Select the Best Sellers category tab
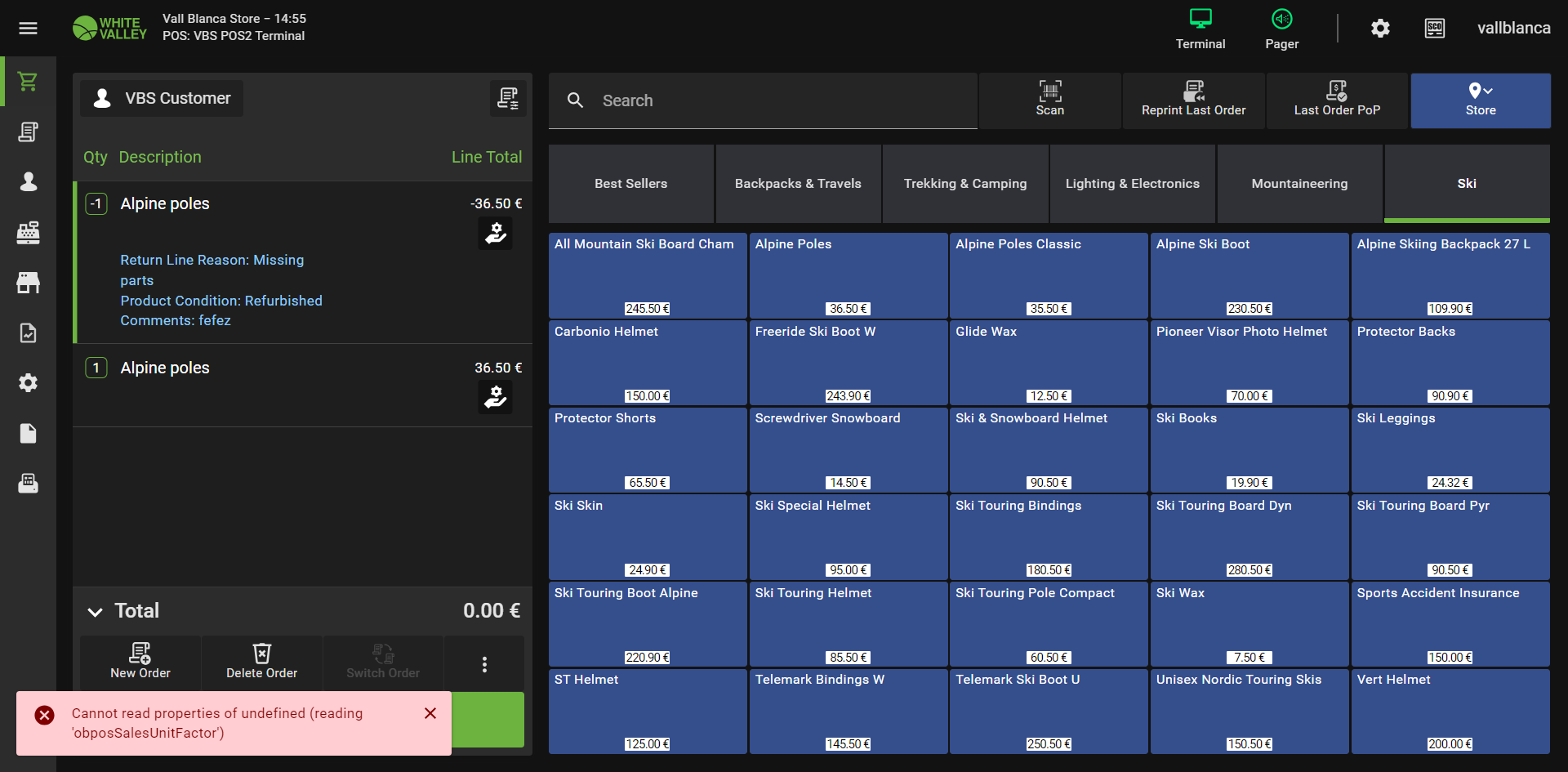This screenshot has width=1568, height=772. 630,184
